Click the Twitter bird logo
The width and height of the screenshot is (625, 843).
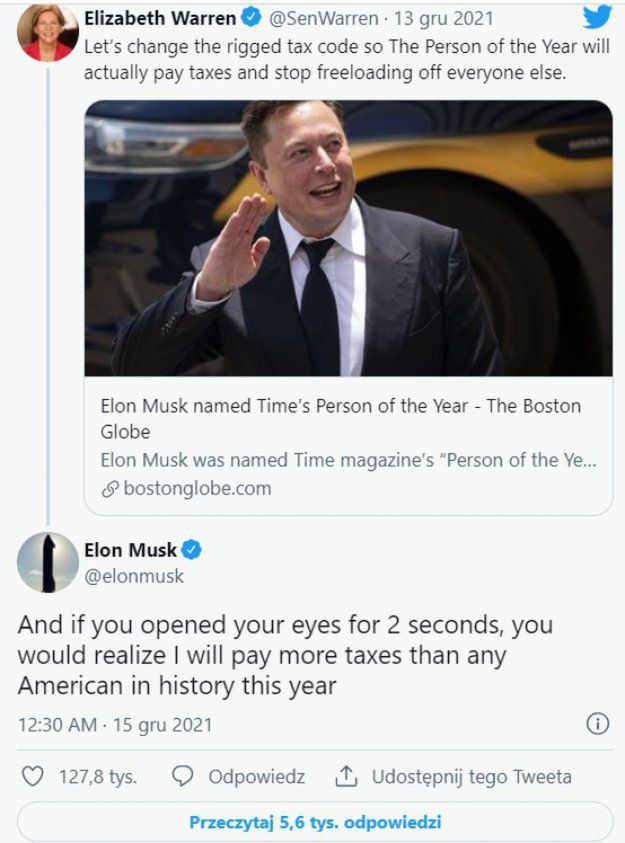pos(598,18)
